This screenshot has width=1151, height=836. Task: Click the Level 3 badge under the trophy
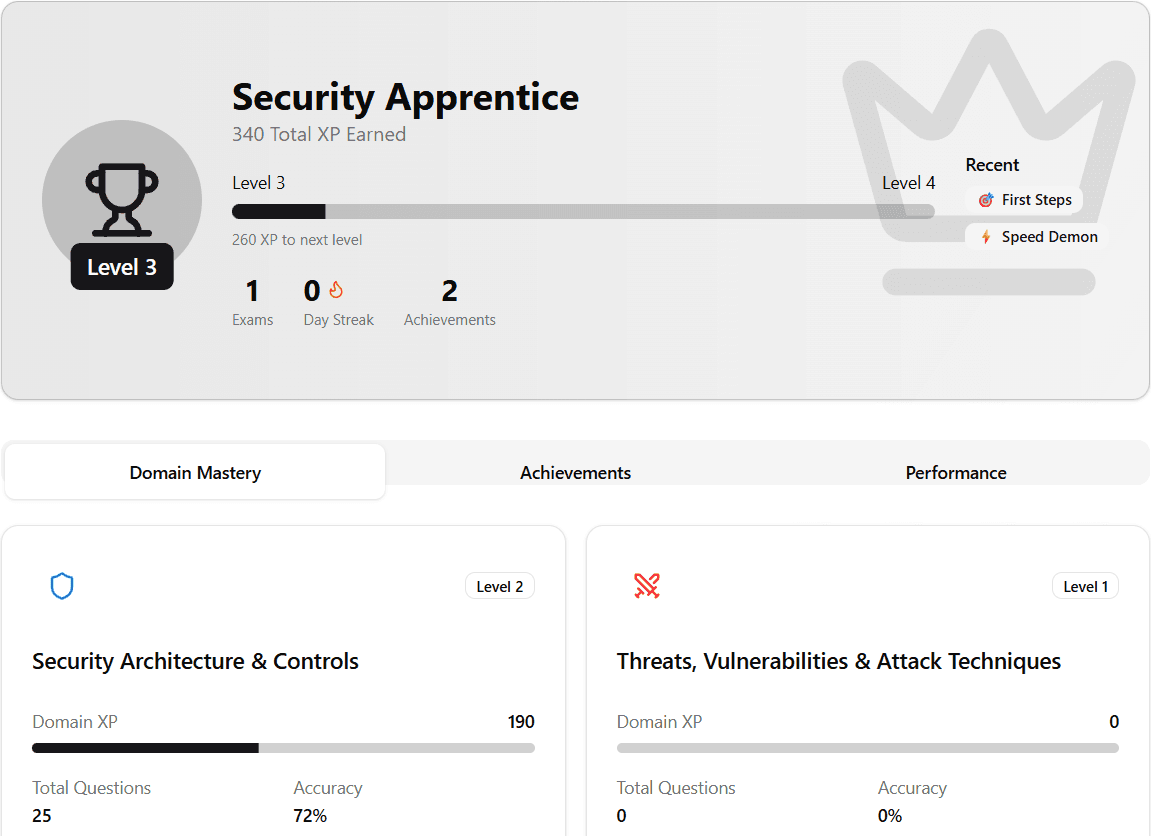click(x=121, y=267)
